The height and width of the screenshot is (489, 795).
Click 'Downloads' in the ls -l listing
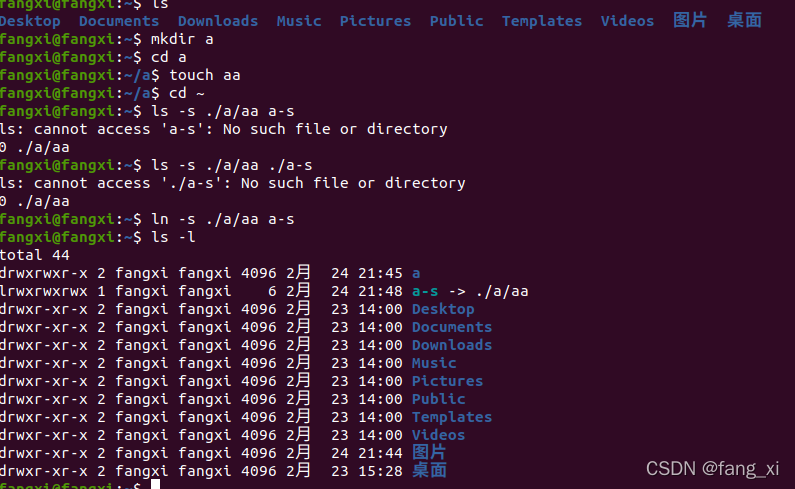452,345
